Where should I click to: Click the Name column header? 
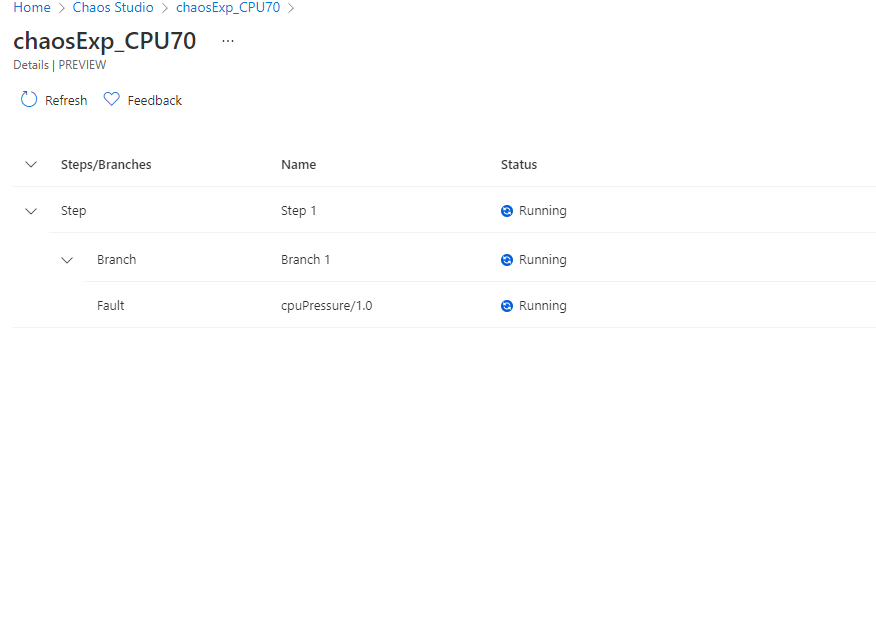pos(298,165)
